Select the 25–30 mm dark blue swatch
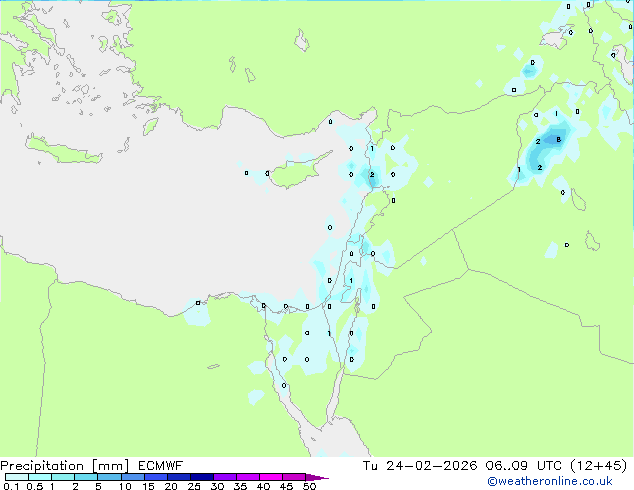Image resolution: width=634 pixels, height=490 pixels. point(201,477)
